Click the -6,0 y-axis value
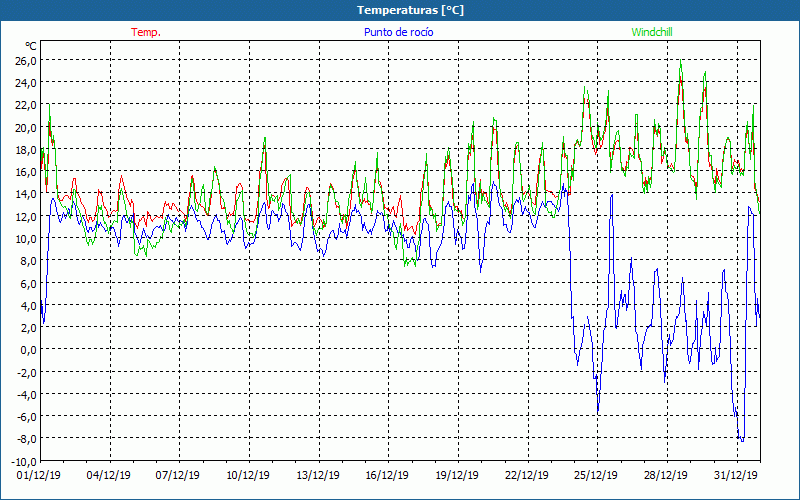The image size is (800, 500). coord(25,417)
